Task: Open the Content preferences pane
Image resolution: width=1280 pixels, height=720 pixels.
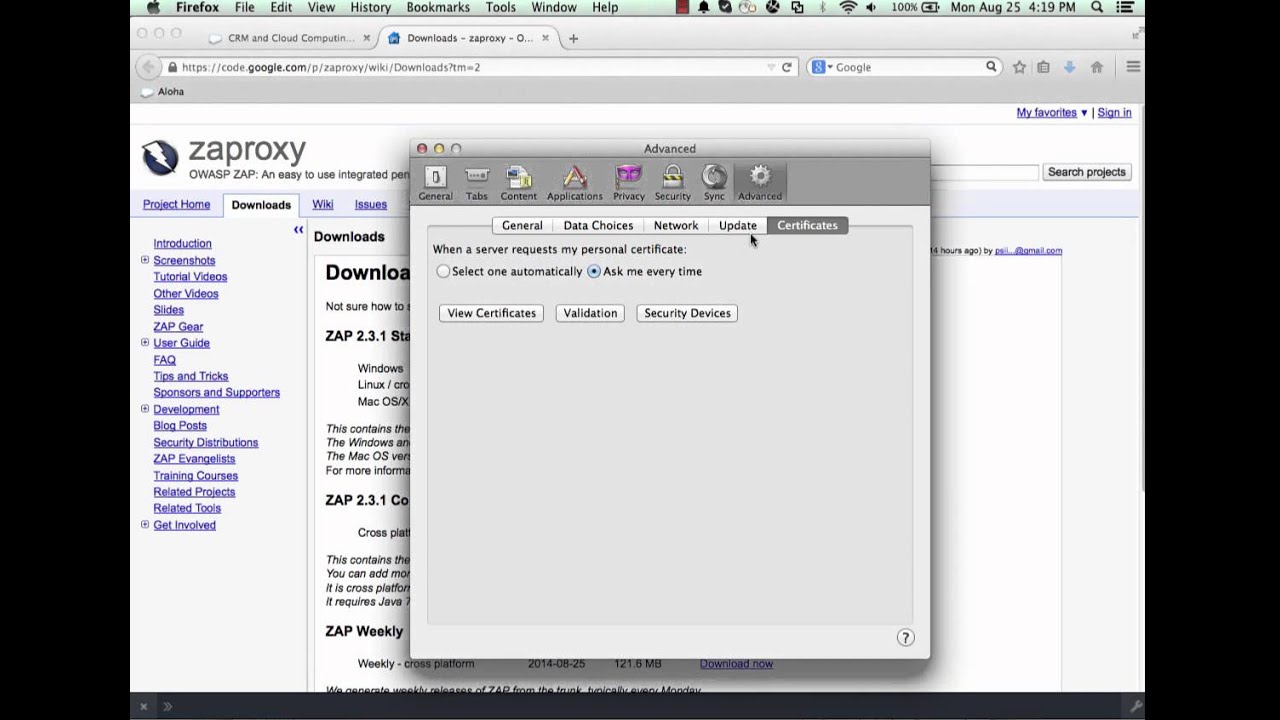Action: click(x=518, y=183)
